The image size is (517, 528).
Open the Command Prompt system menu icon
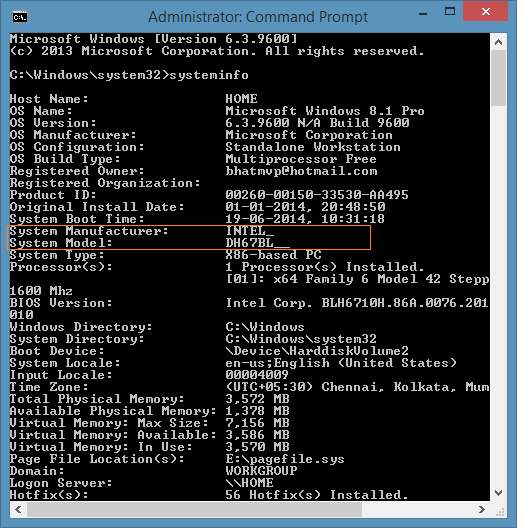click(x=20, y=17)
